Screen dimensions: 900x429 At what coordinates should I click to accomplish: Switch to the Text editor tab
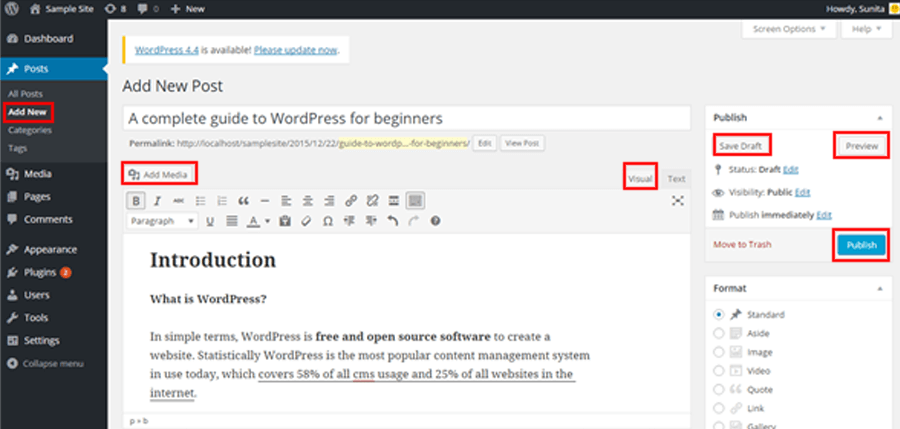click(x=677, y=179)
